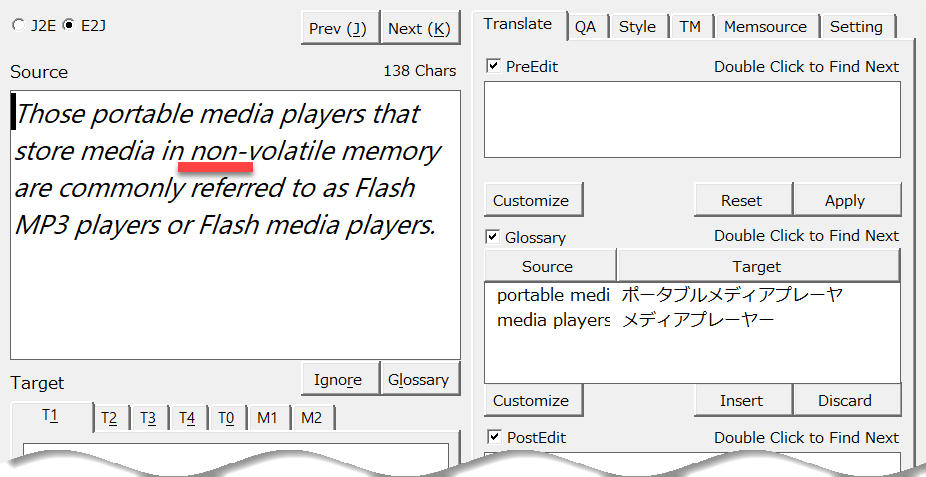Open the Setting tab

tap(856, 27)
